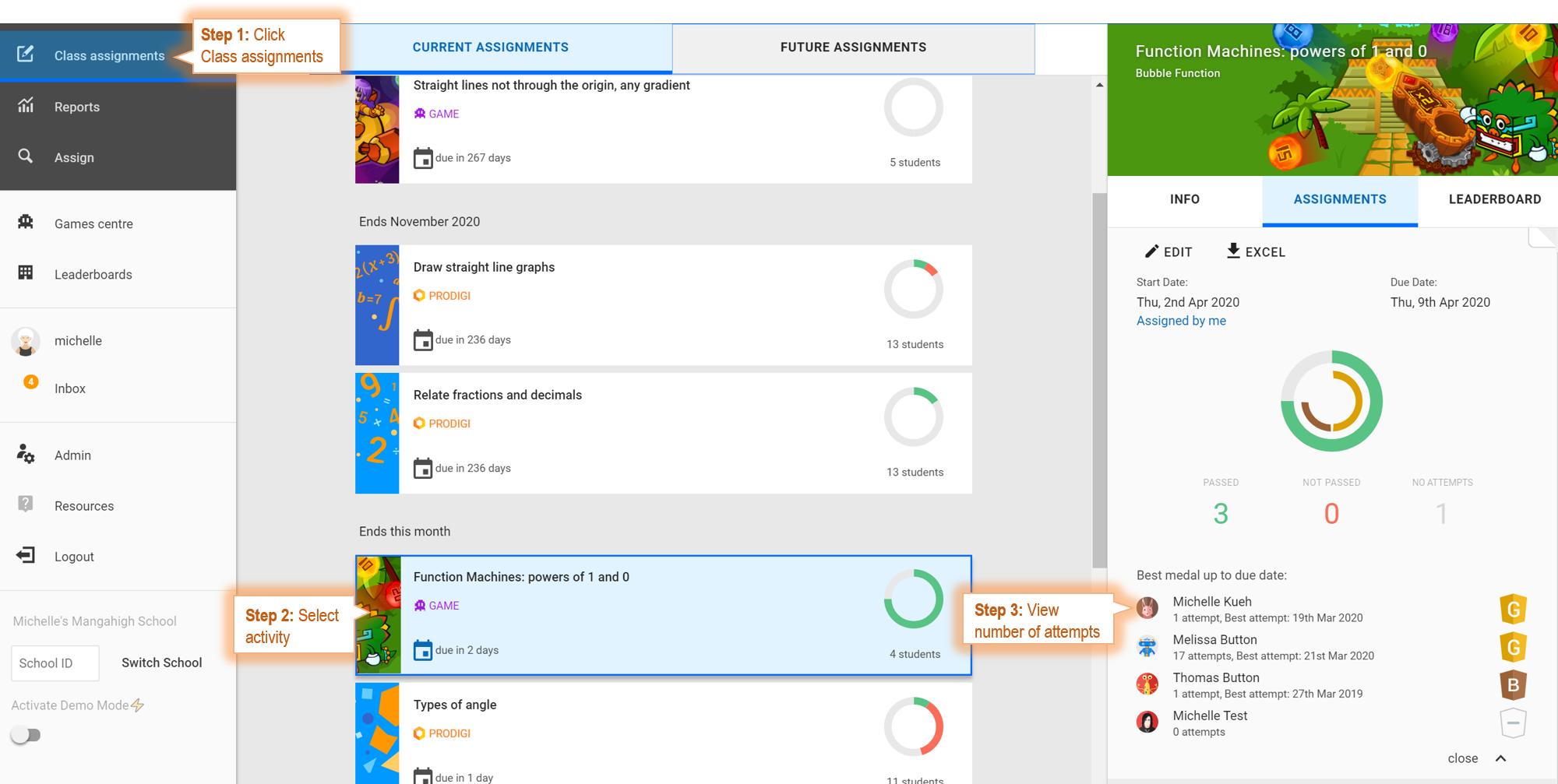Click the Admin gear-person icon
This screenshot has height=784, width=1558.
coord(26,454)
